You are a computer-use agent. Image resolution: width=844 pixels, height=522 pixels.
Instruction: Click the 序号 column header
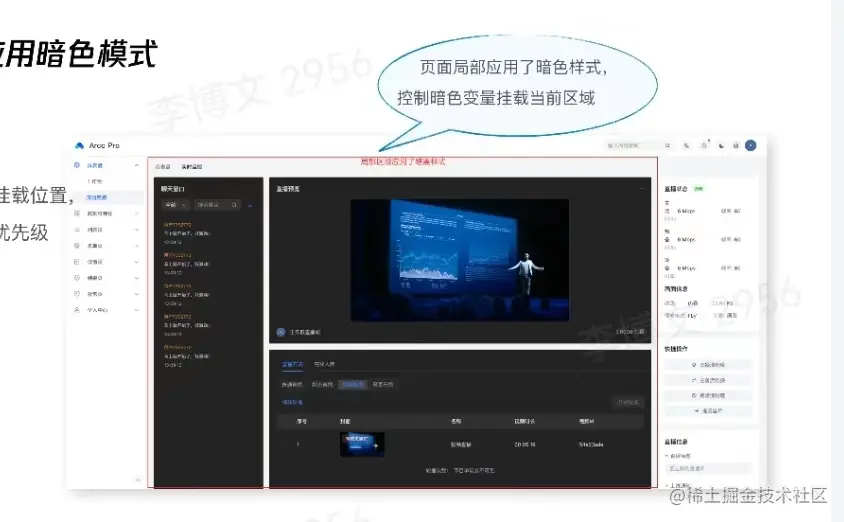[x=301, y=421]
